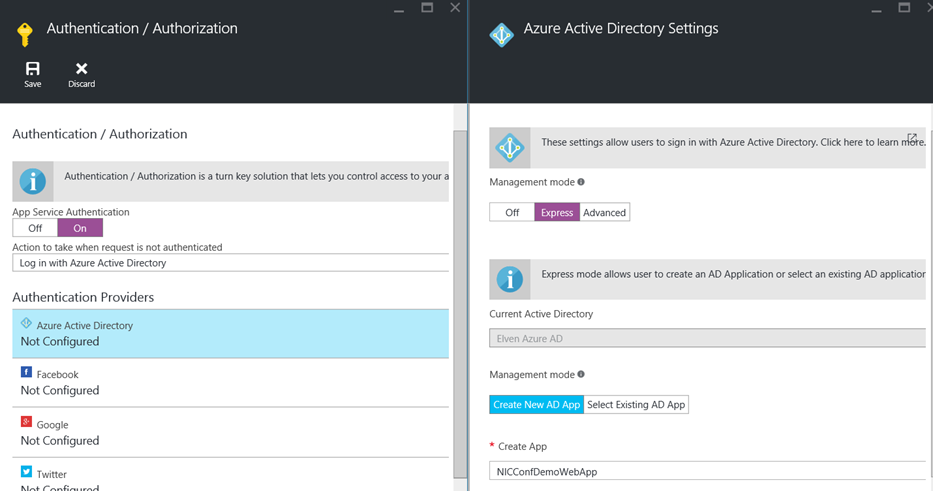
Task: Click the Twitter provider icon
Action: point(26,471)
